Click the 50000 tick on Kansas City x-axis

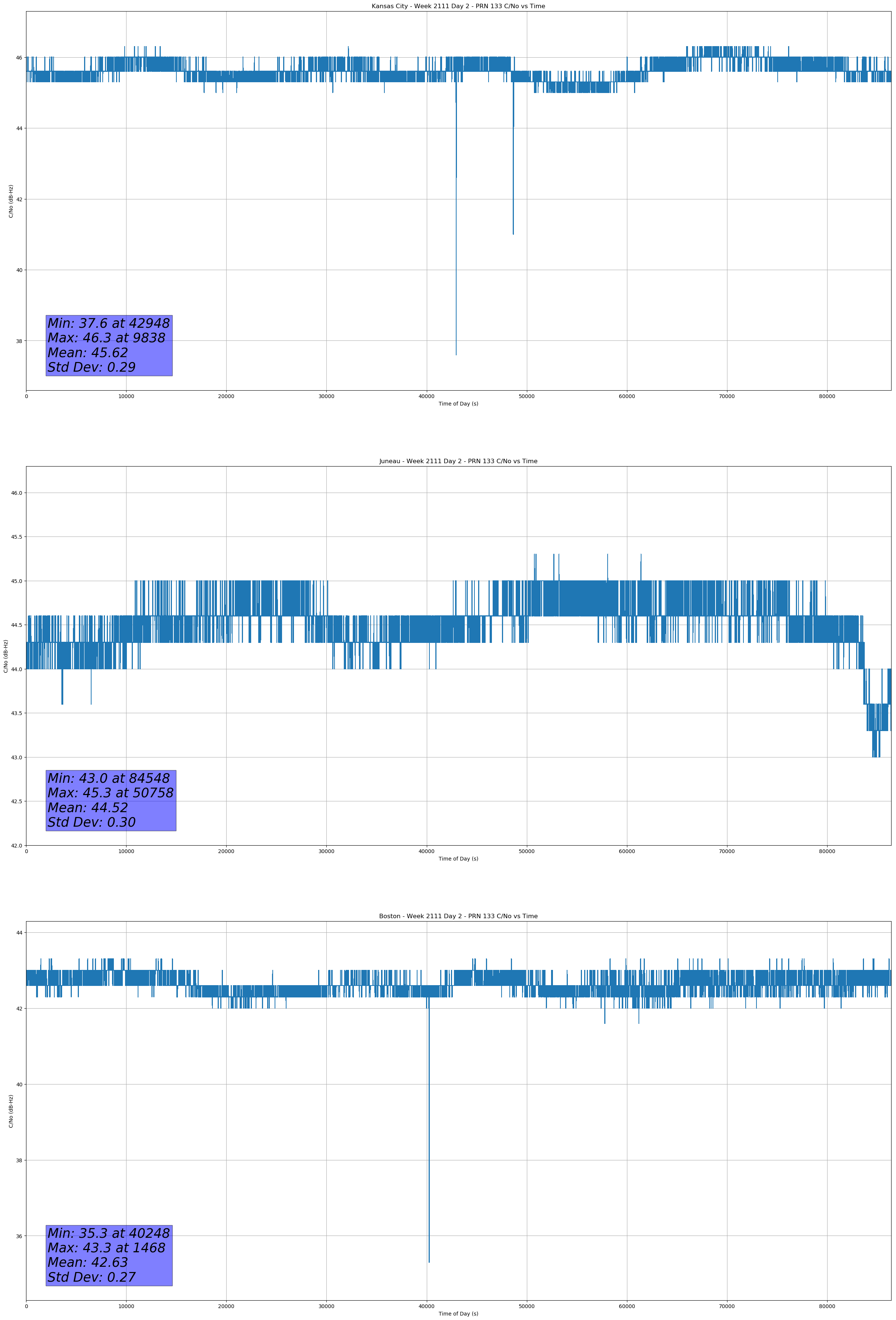(x=527, y=397)
